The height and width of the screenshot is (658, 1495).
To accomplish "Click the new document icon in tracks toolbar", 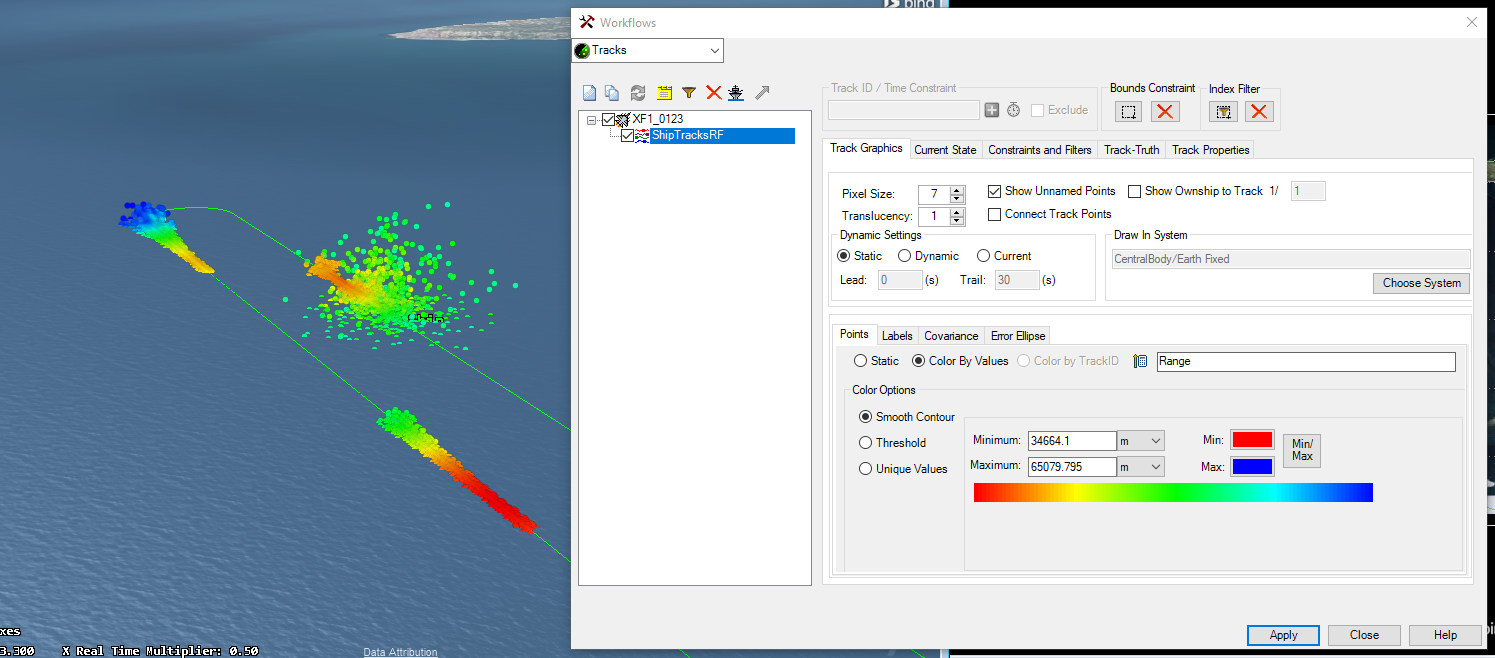I will [x=590, y=93].
